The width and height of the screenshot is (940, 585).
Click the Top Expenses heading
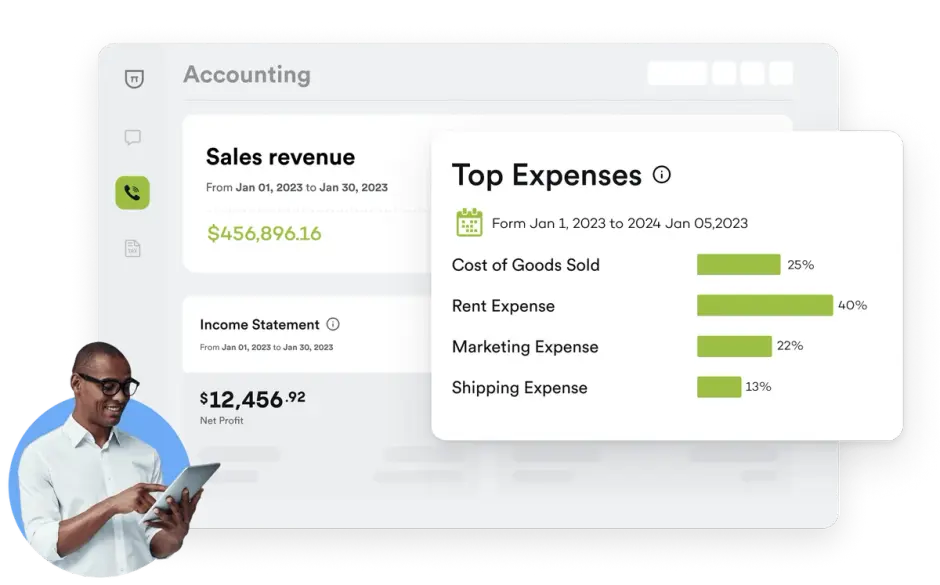(547, 175)
